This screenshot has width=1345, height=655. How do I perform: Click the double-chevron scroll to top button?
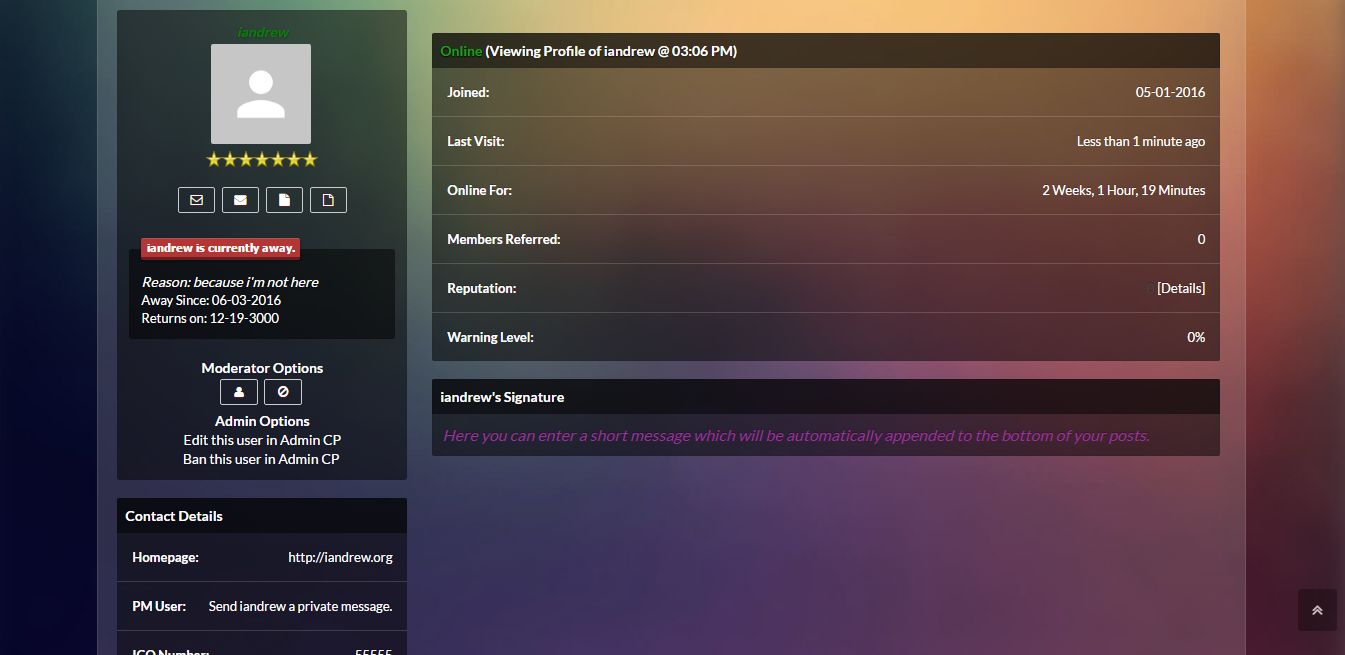(1317, 610)
